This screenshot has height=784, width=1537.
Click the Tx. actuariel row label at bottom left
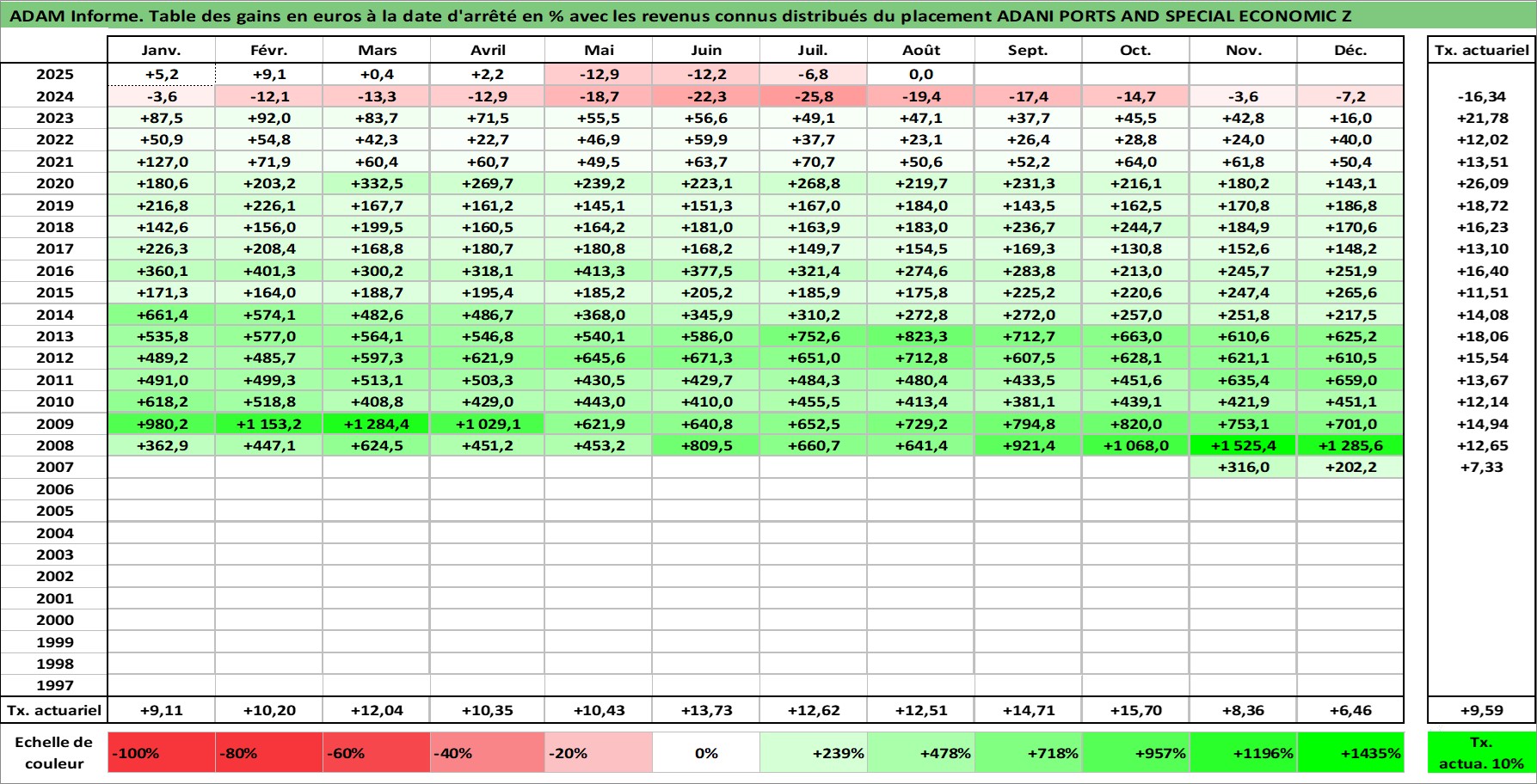tap(54, 710)
